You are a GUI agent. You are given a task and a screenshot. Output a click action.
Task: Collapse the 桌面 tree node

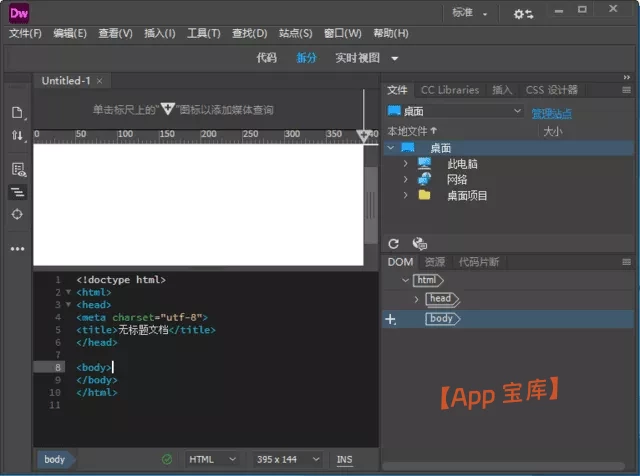pyautogui.click(x=391, y=148)
